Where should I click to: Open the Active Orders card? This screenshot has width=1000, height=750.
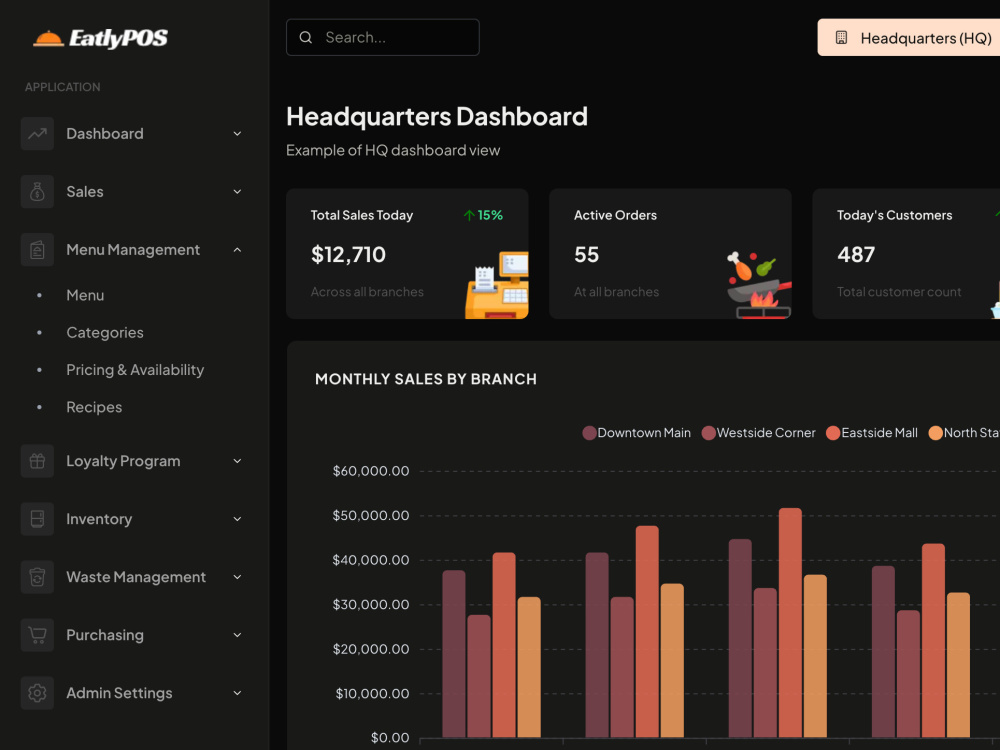(x=670, y=254)
